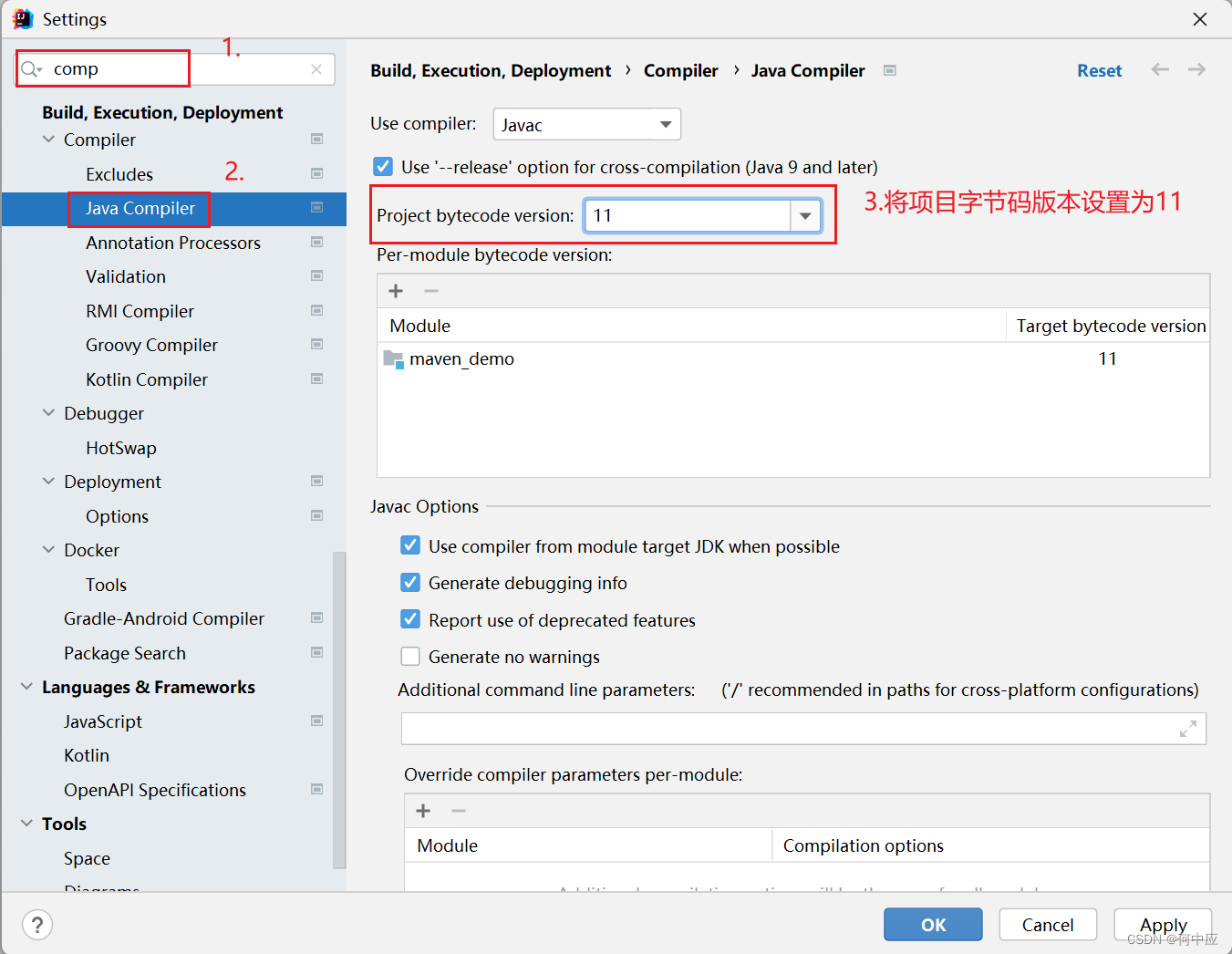Navigate back with the left arrow
This screenshot has height=954, width=1232.
(x=1160, y=69)
